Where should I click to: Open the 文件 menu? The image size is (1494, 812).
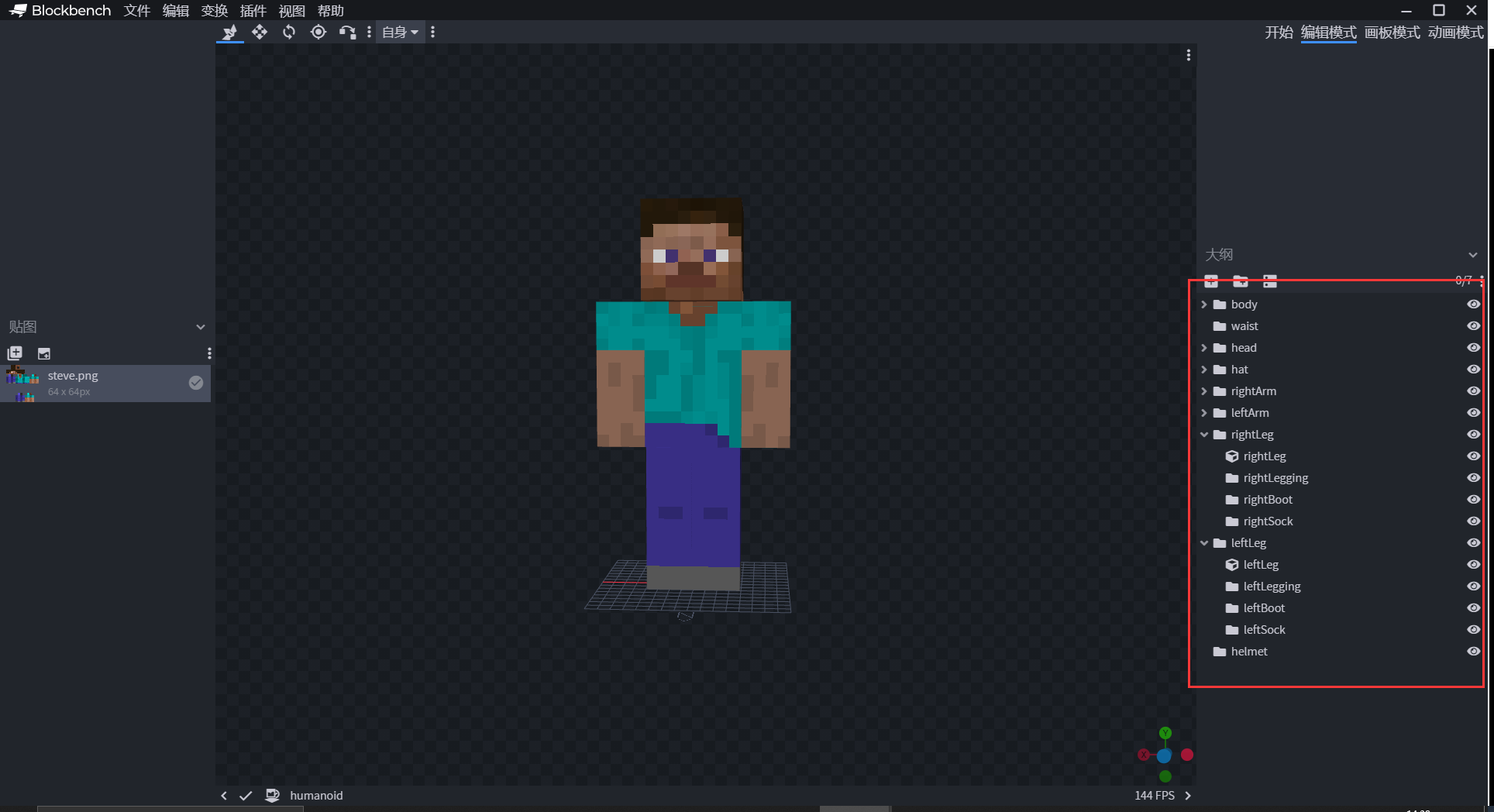[137, 11]
